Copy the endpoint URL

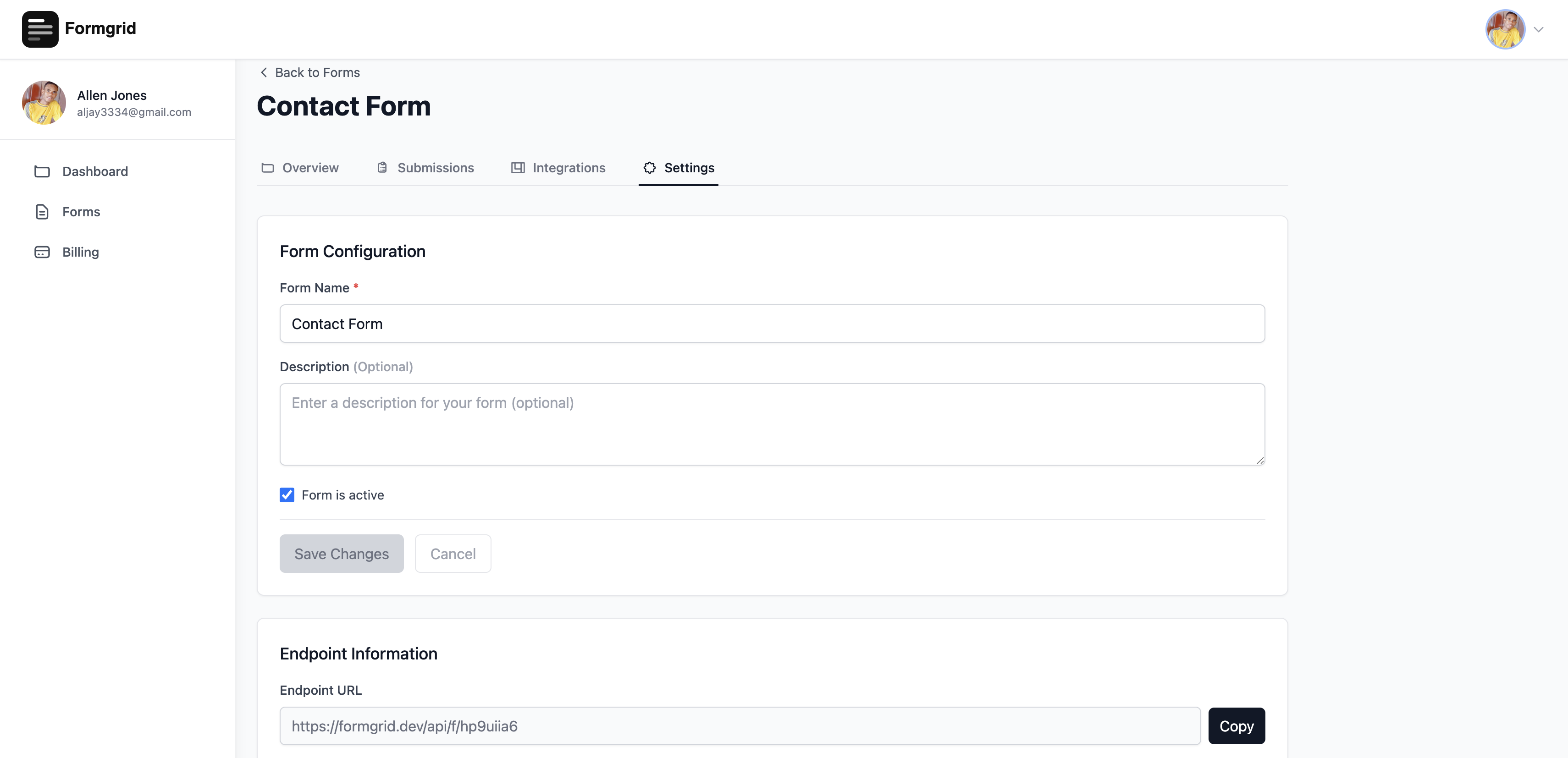click(x=1236, y=726)
